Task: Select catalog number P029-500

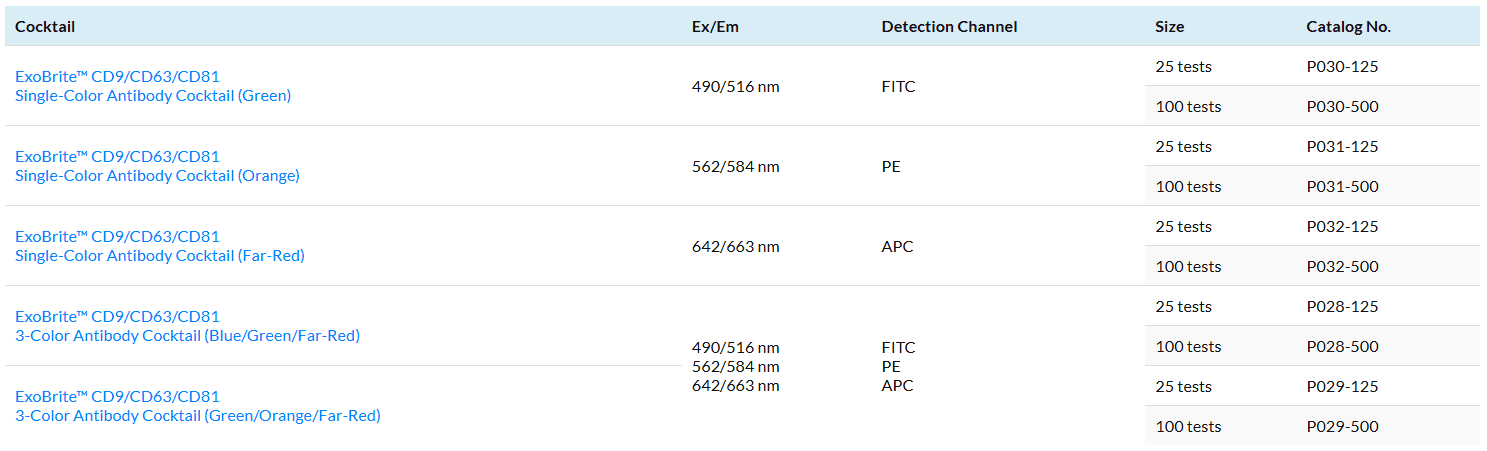Action: tap(1342, 427)
